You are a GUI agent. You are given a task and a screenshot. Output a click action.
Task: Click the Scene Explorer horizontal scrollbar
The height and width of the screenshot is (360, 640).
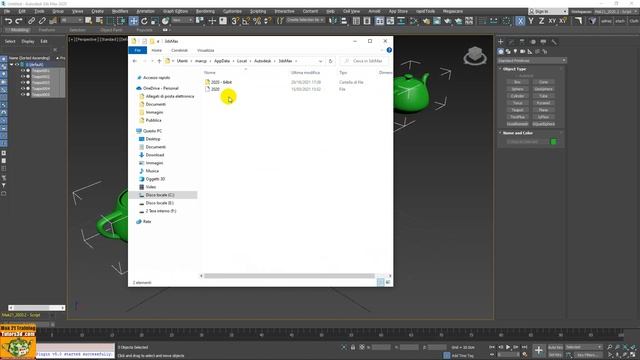point(36,308)
